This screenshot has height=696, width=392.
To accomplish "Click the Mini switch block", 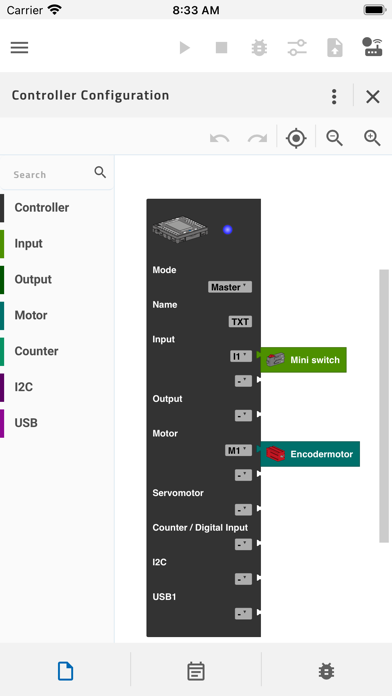I will 303,360.
